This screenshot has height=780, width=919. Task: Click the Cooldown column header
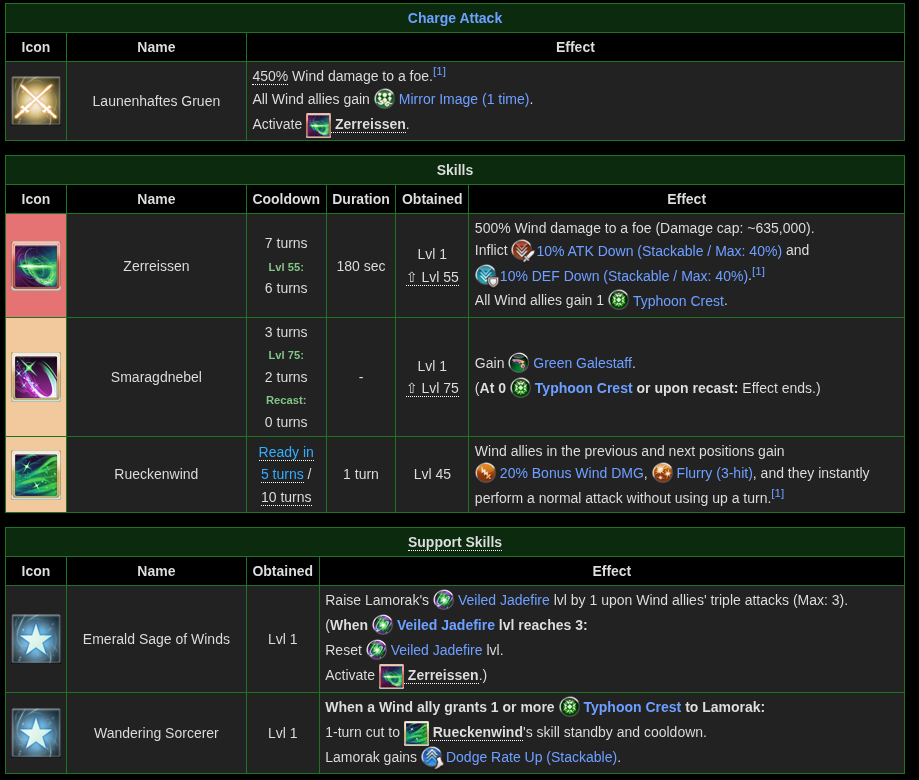click(x=286, y=199)
